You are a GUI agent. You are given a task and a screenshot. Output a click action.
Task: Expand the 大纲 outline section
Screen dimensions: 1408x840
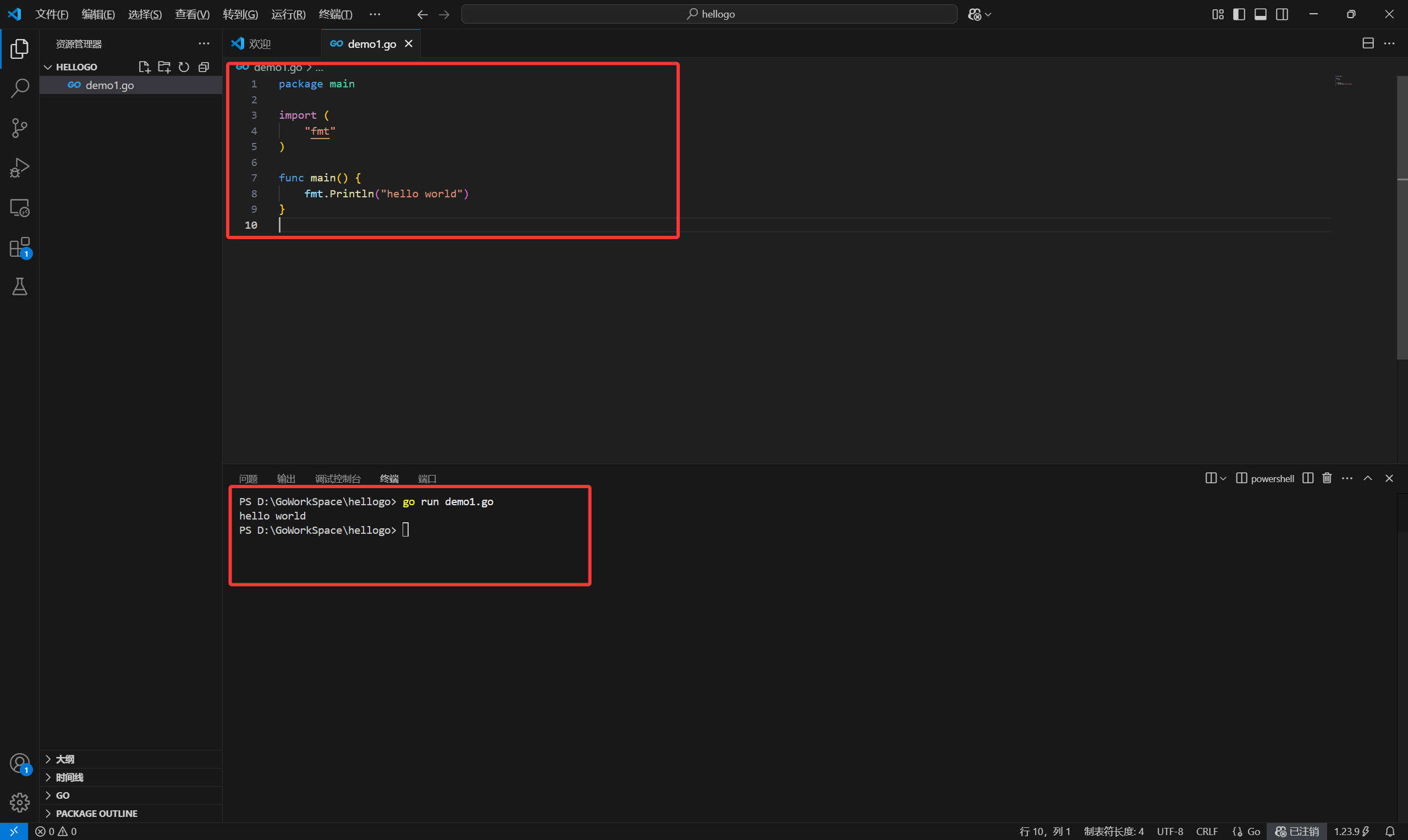64,759
